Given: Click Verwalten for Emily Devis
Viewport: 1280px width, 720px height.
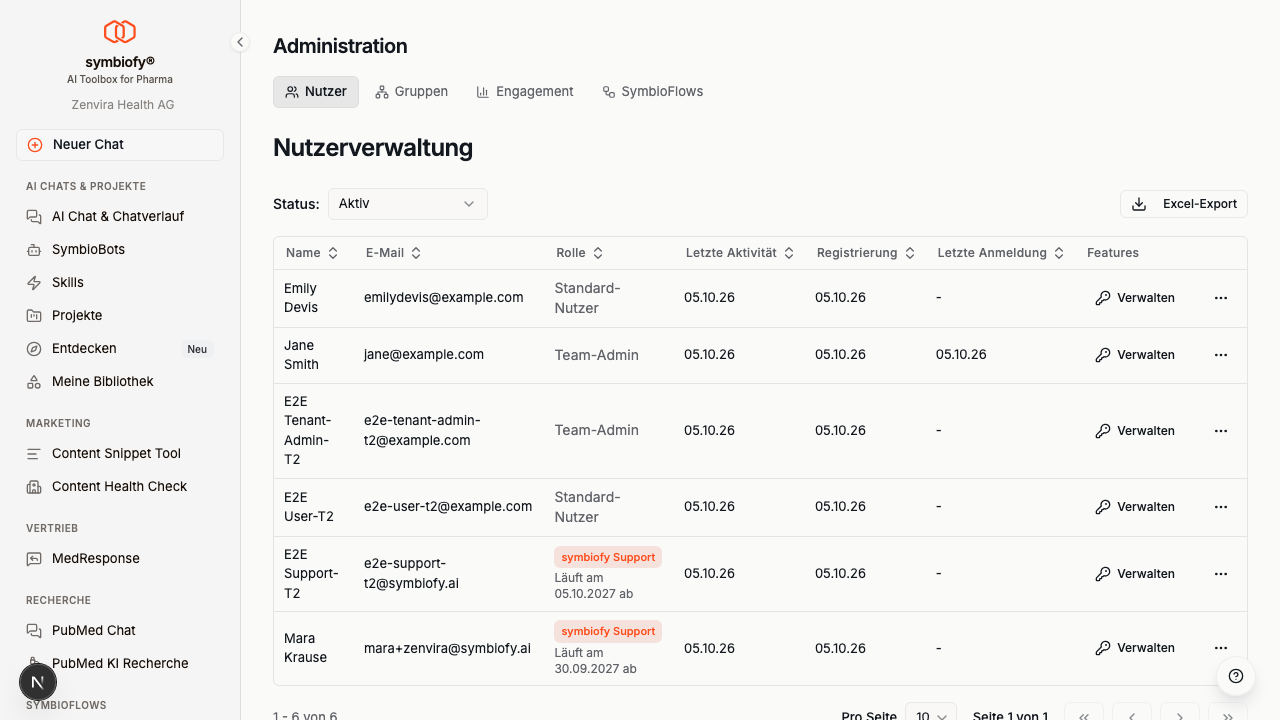Looking at the screenshot, I should (1135, 298).
